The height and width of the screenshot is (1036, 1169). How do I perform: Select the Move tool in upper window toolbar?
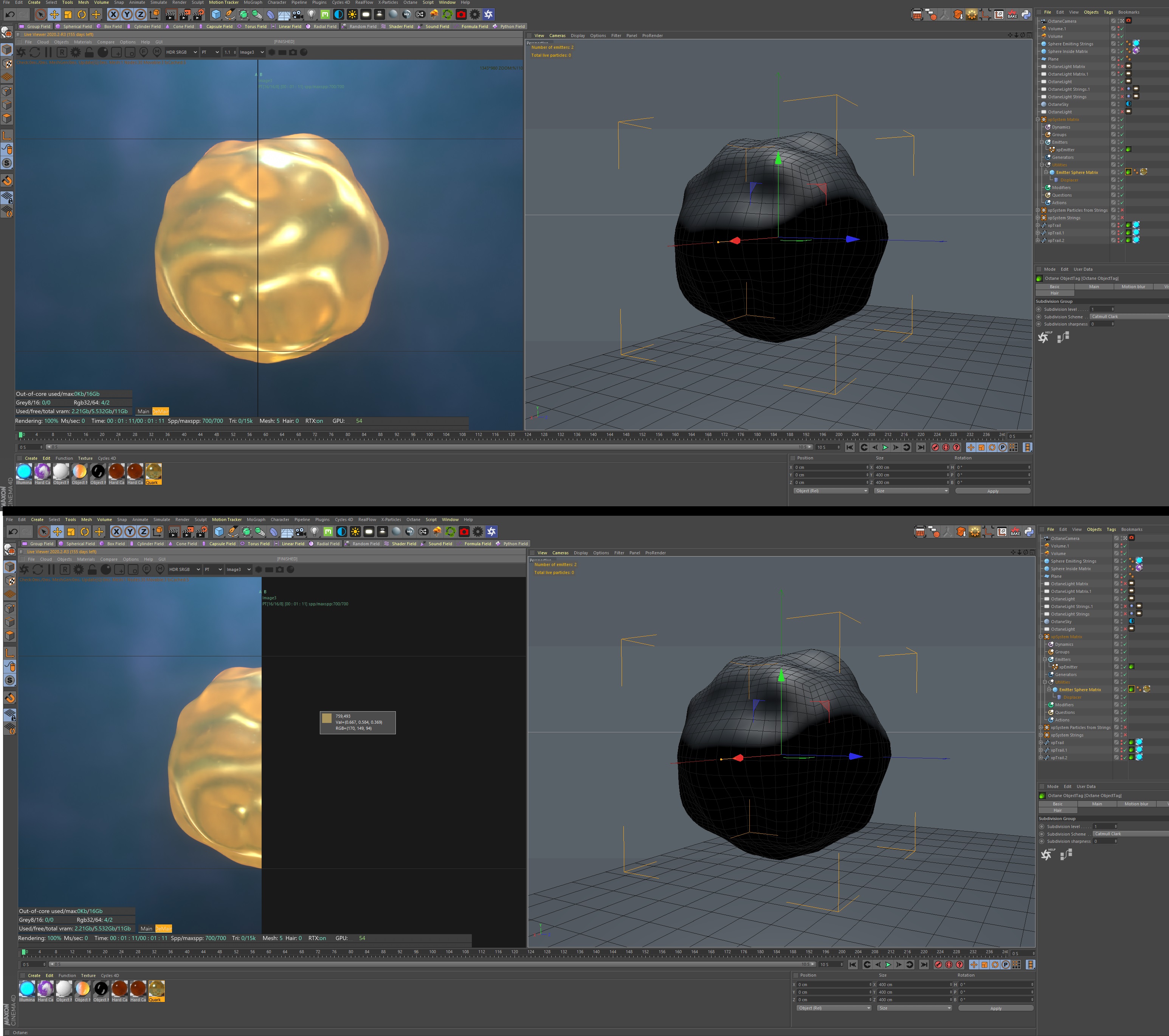point(54,14)
